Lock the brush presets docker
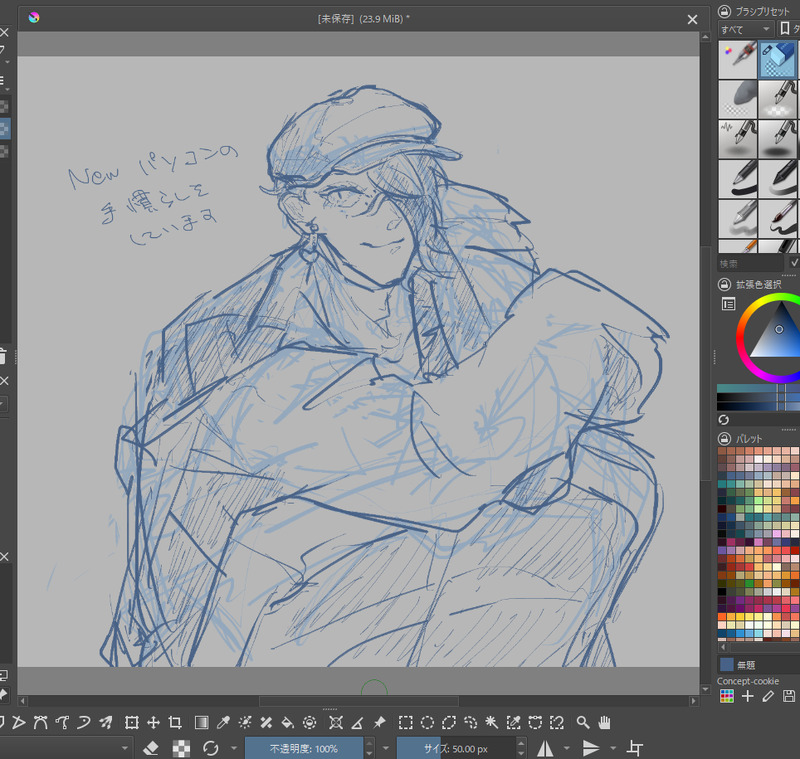800x759 pixels. (724, 11)
